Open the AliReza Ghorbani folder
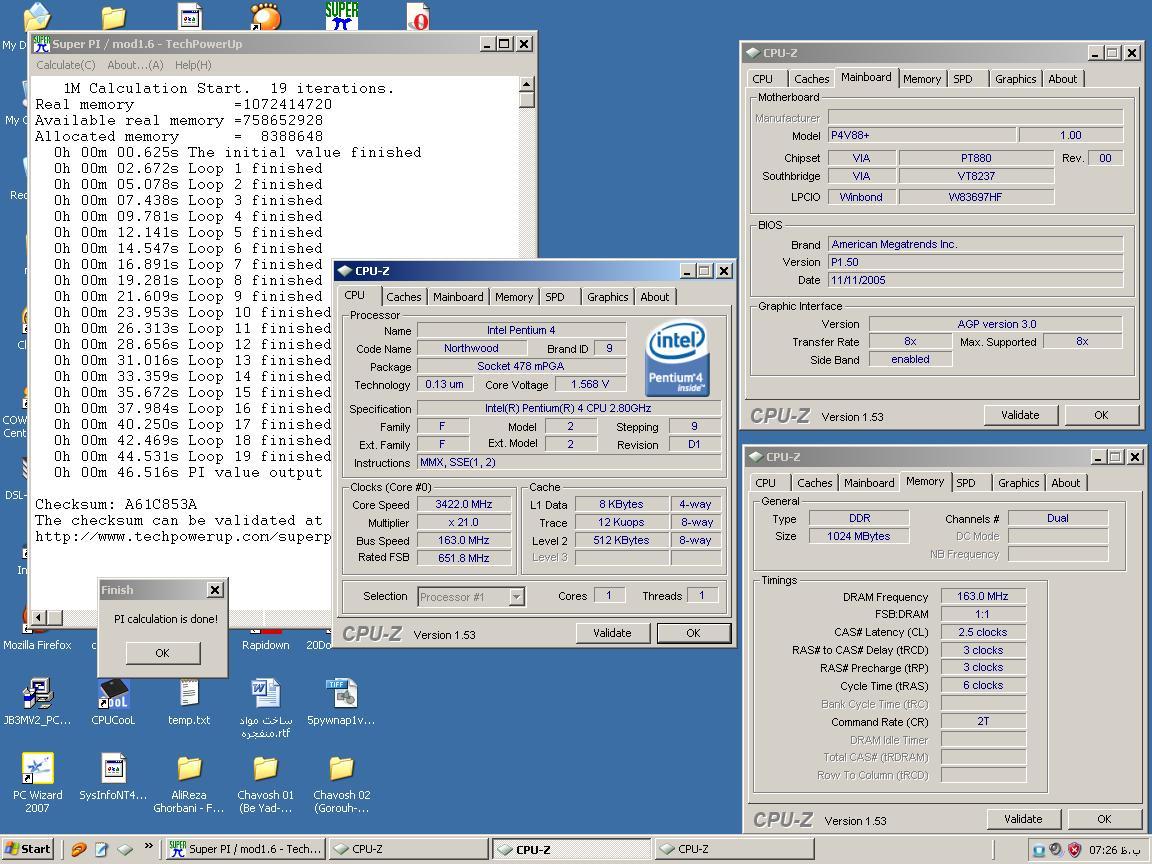 coord(189,784)
